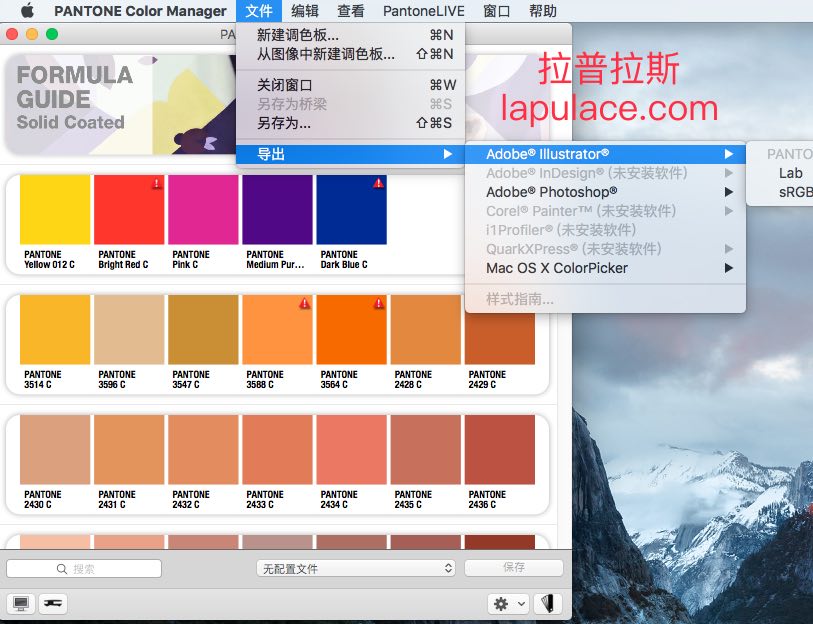Image resolution: width=813 pixels, height=624 pixels.
Task: Click the 搜索 search field
Action: (x=84, y=568)
